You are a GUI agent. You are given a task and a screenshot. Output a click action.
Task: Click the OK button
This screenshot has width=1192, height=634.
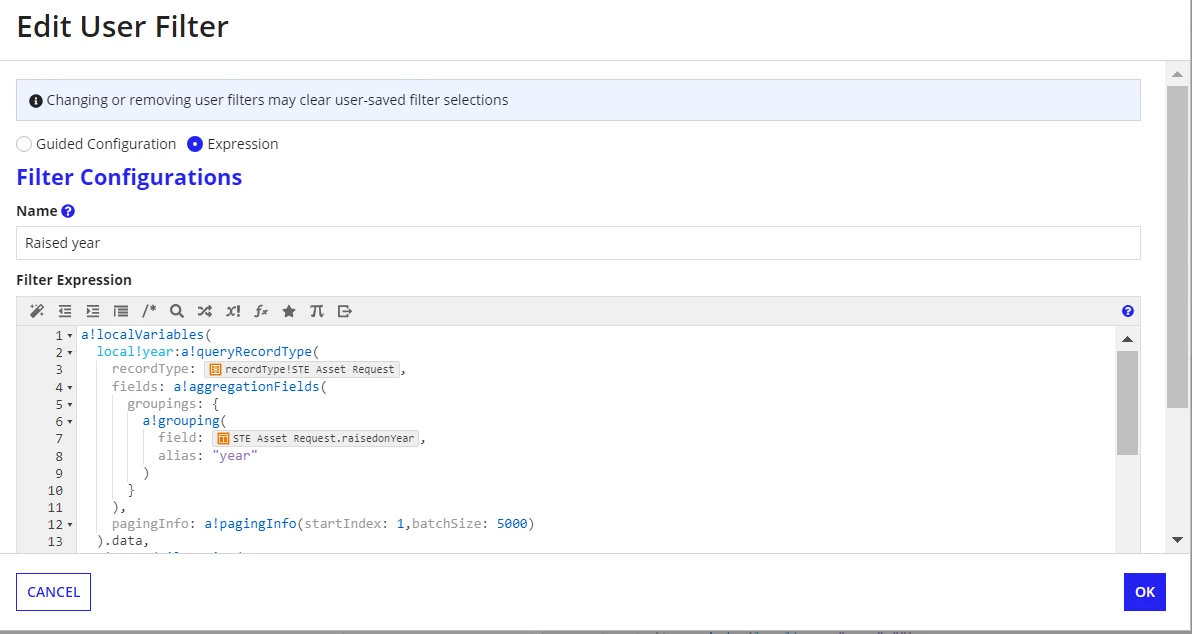[x=1145, y=592]
